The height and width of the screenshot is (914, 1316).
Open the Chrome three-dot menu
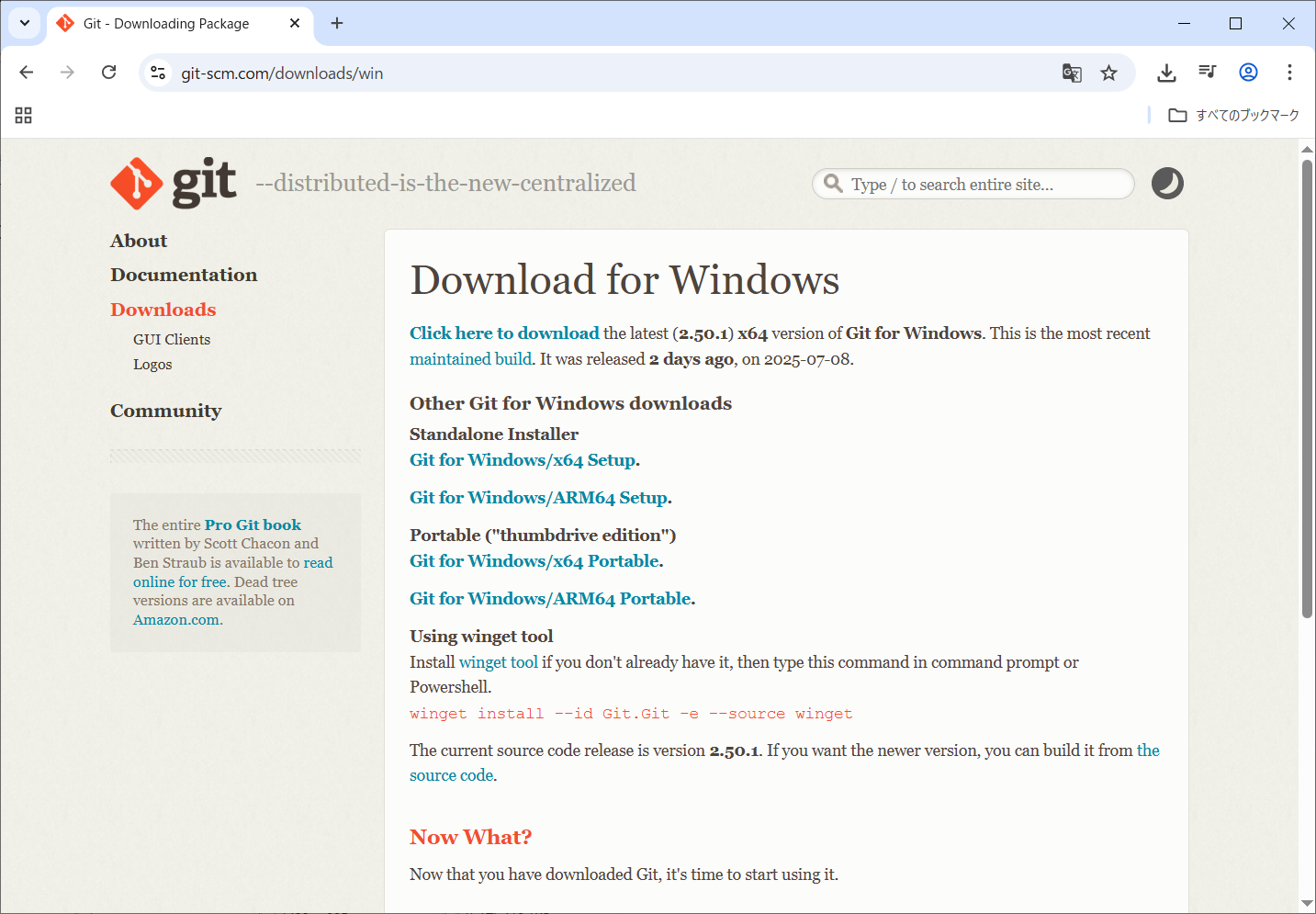tap(1289, 73)
